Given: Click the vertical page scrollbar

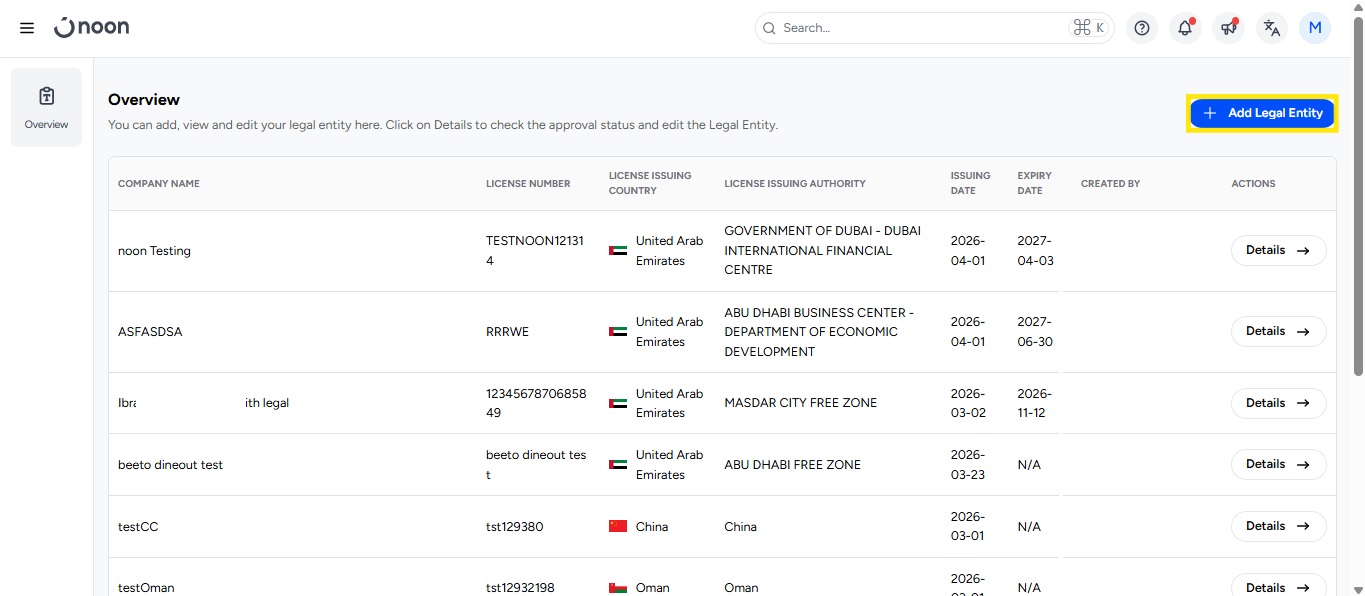Looking at the screenshot, I should [1357, 200].
